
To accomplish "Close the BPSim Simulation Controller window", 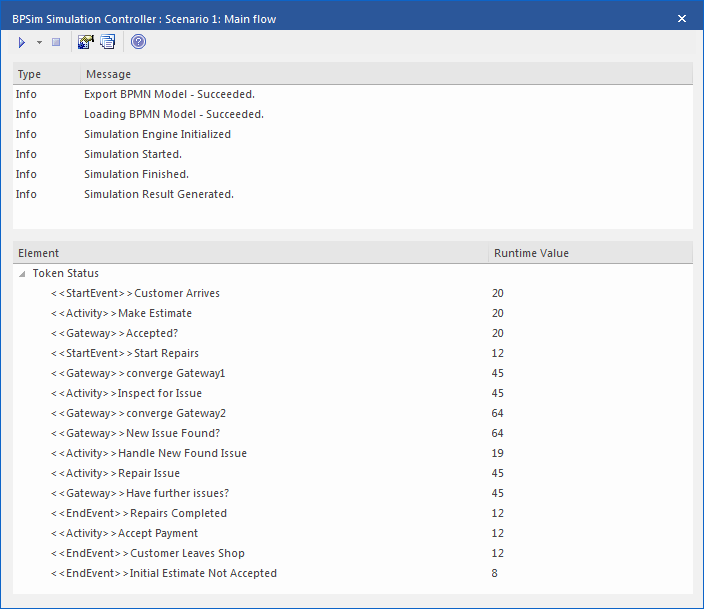I will pos(682,18).
